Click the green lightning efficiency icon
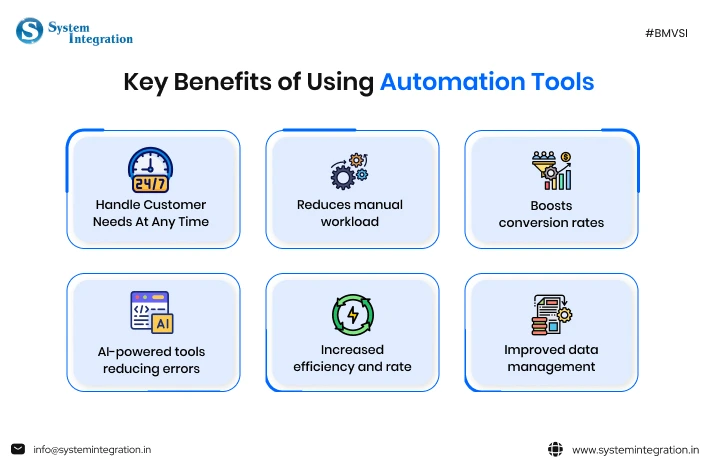708x470 pixels. click(x=351, y=314)
